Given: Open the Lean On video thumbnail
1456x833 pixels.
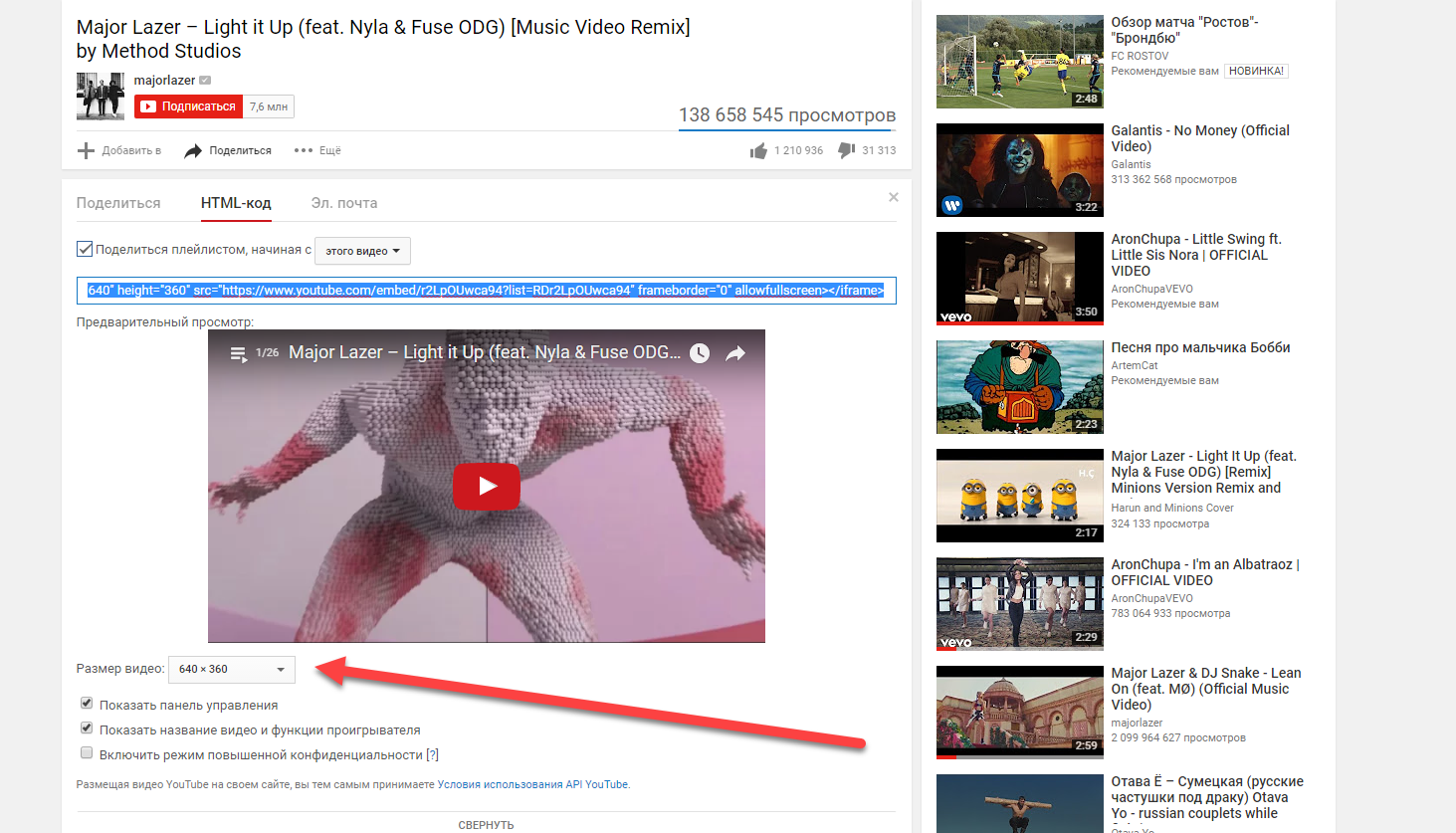Looking at the screenshot, I should point(1020,713).
